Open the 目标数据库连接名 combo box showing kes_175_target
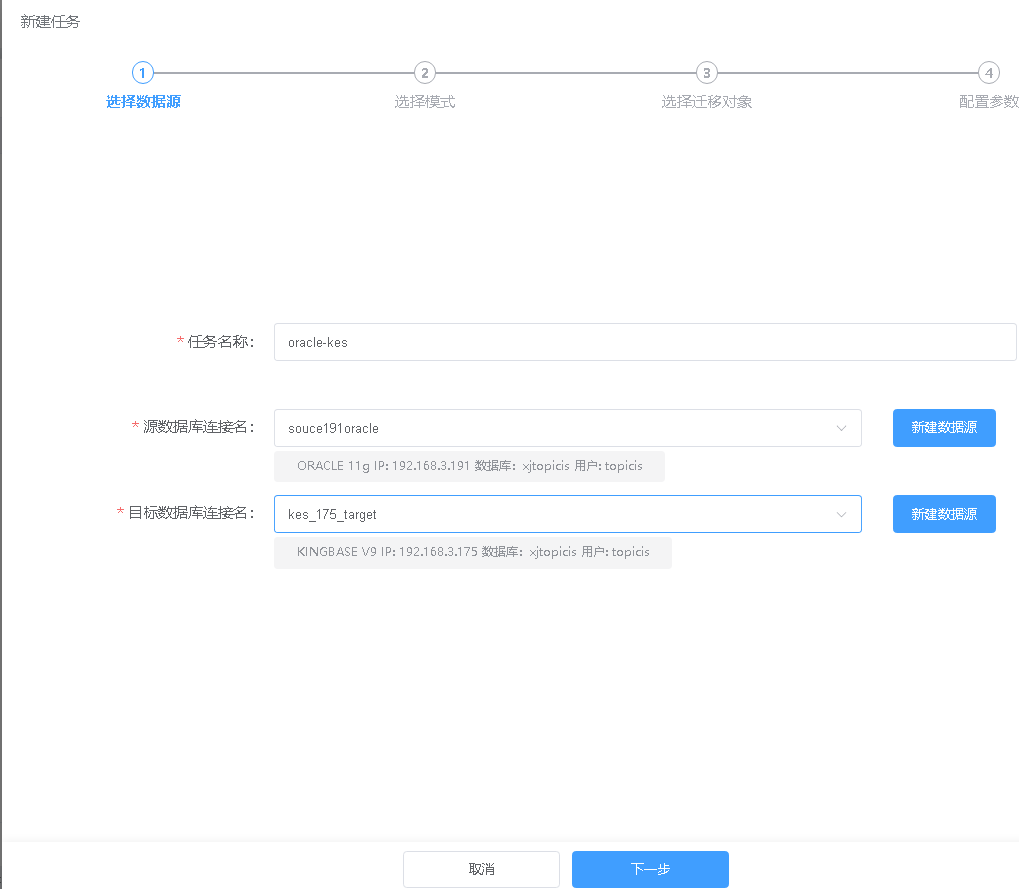 [x=555, y=514]
